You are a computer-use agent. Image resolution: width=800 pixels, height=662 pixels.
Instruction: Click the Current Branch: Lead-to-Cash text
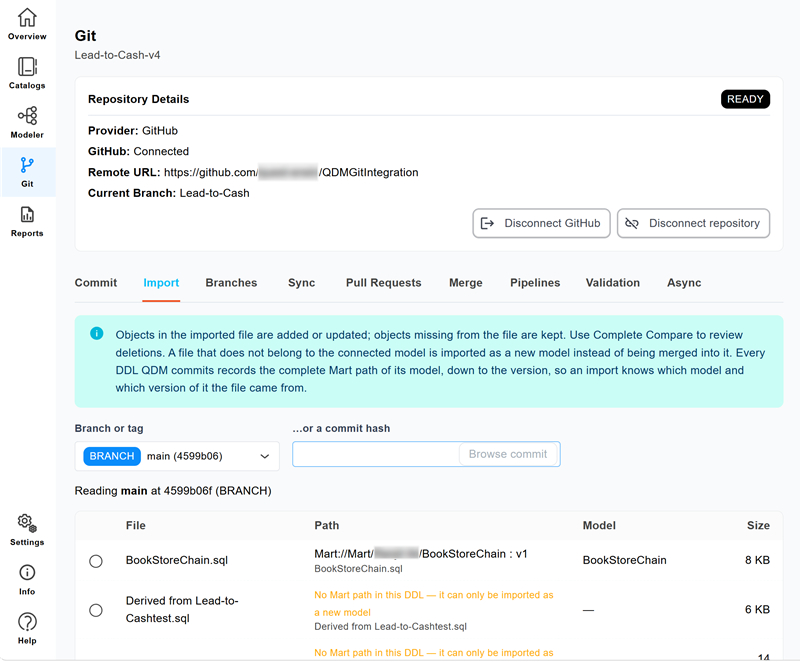[169, 193]
